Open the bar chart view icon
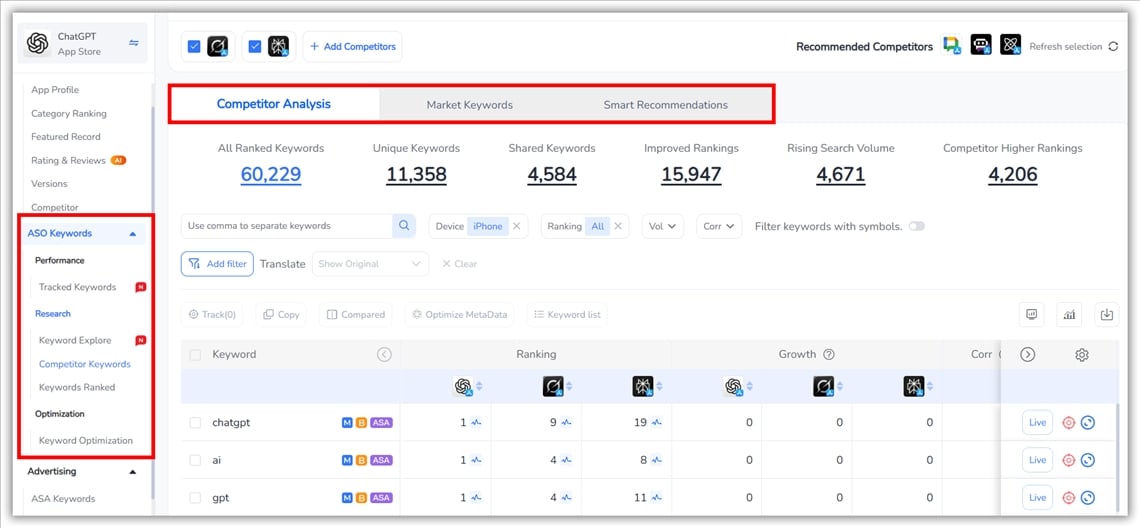Image resolution: width=1140 pixels, height=528 pixels. pyautogui.click(x=1070, y=315)
